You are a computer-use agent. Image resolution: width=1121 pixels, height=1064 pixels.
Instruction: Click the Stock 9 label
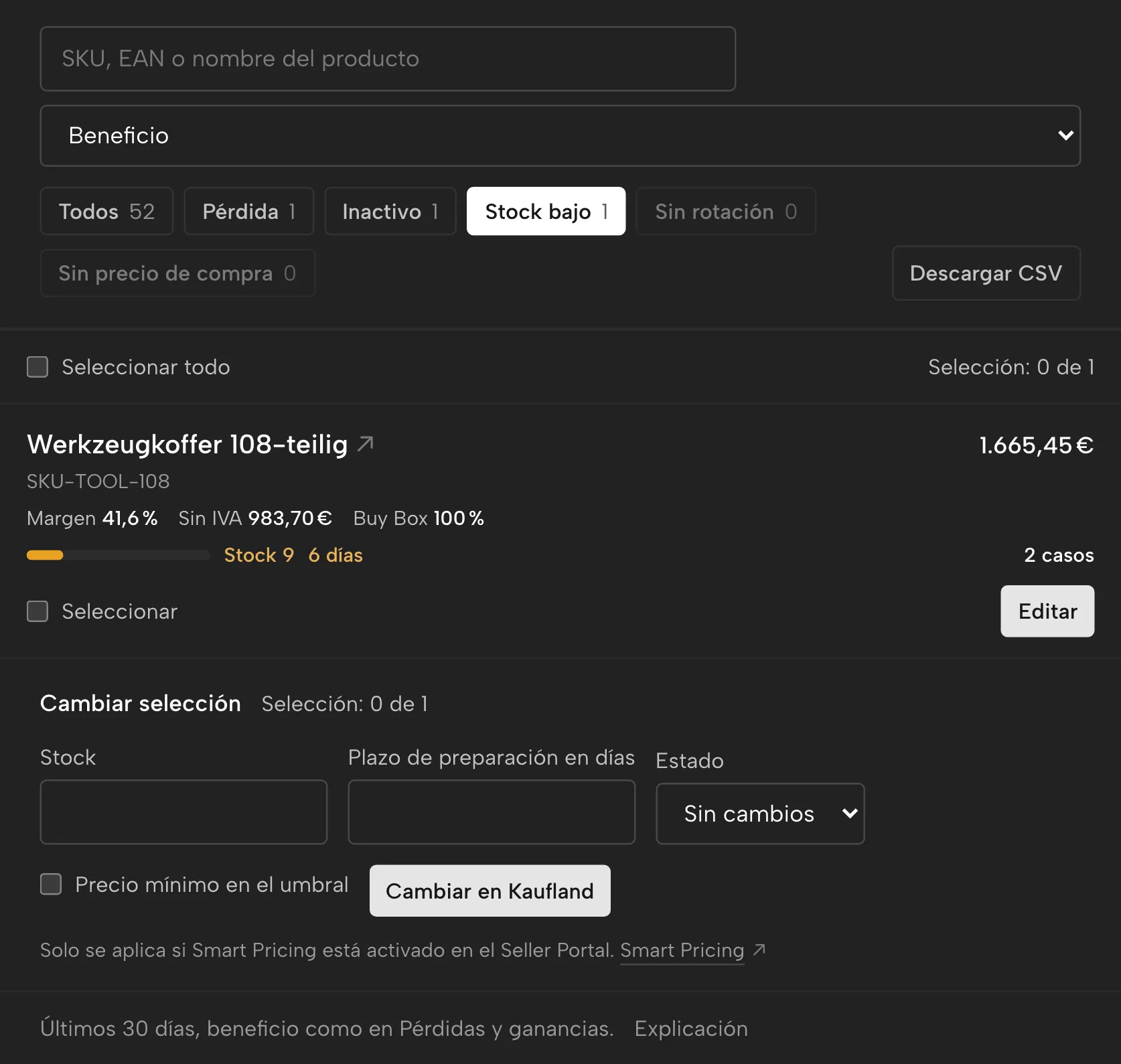click(259, 555)
